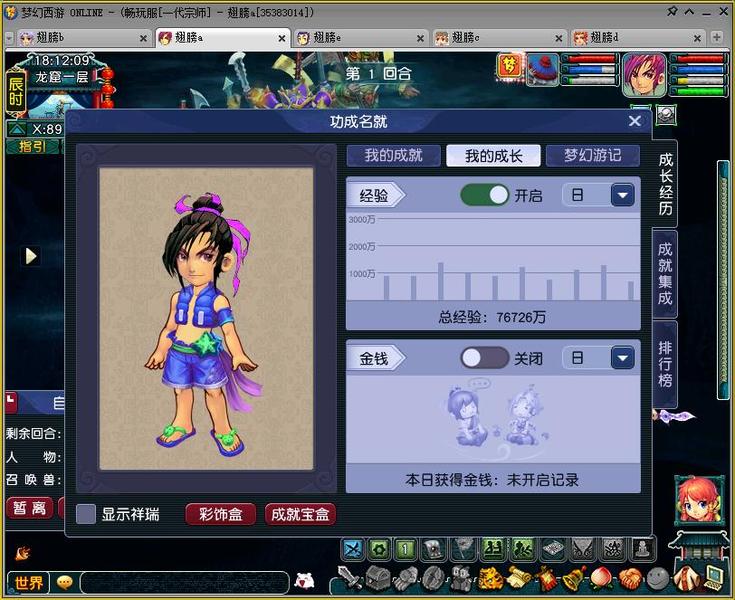Click the orange 梦 badge icon at top
This screenshot has width=735, height=600.
point(510,67)
